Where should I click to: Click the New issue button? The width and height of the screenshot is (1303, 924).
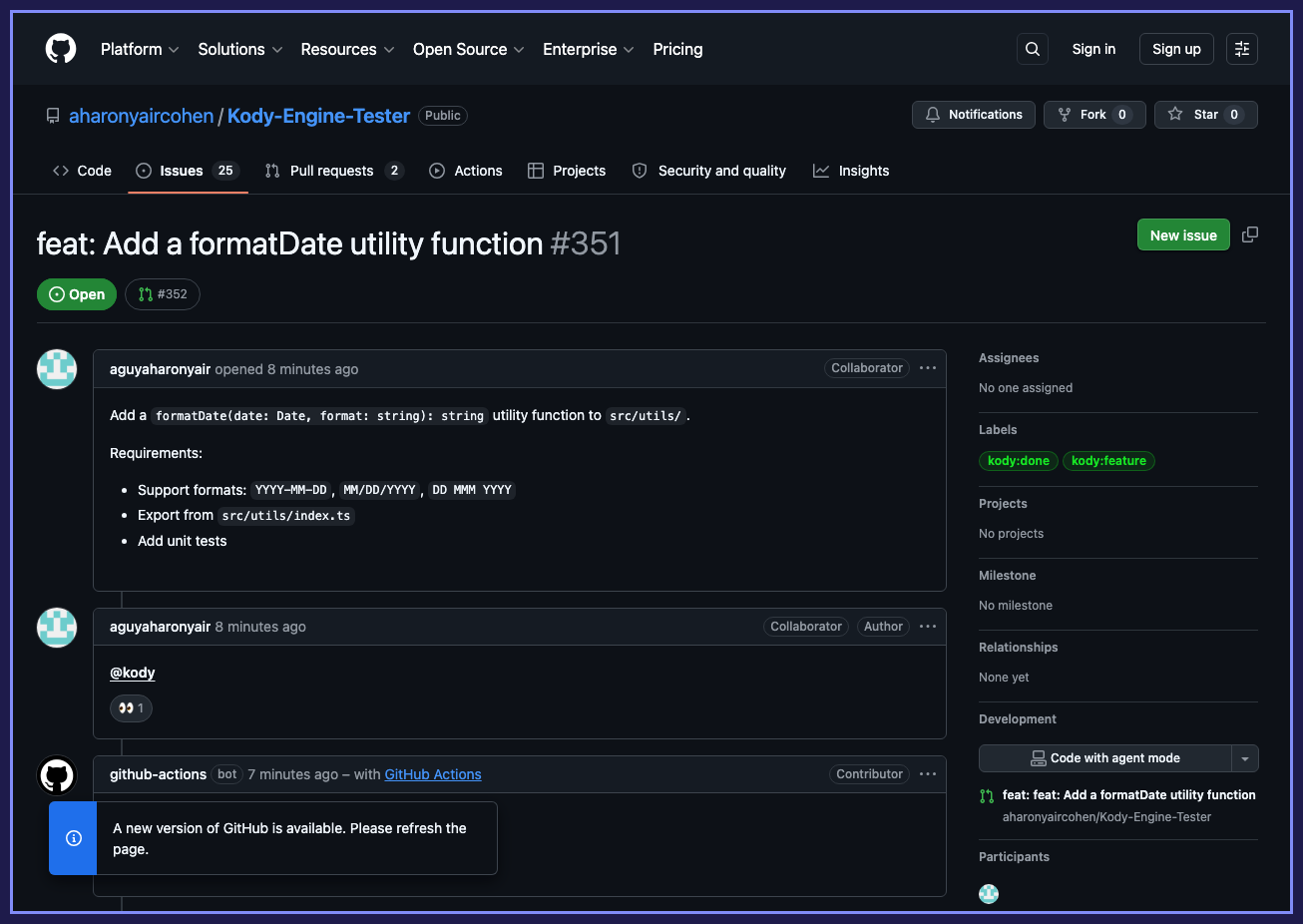pos(1183,233)
